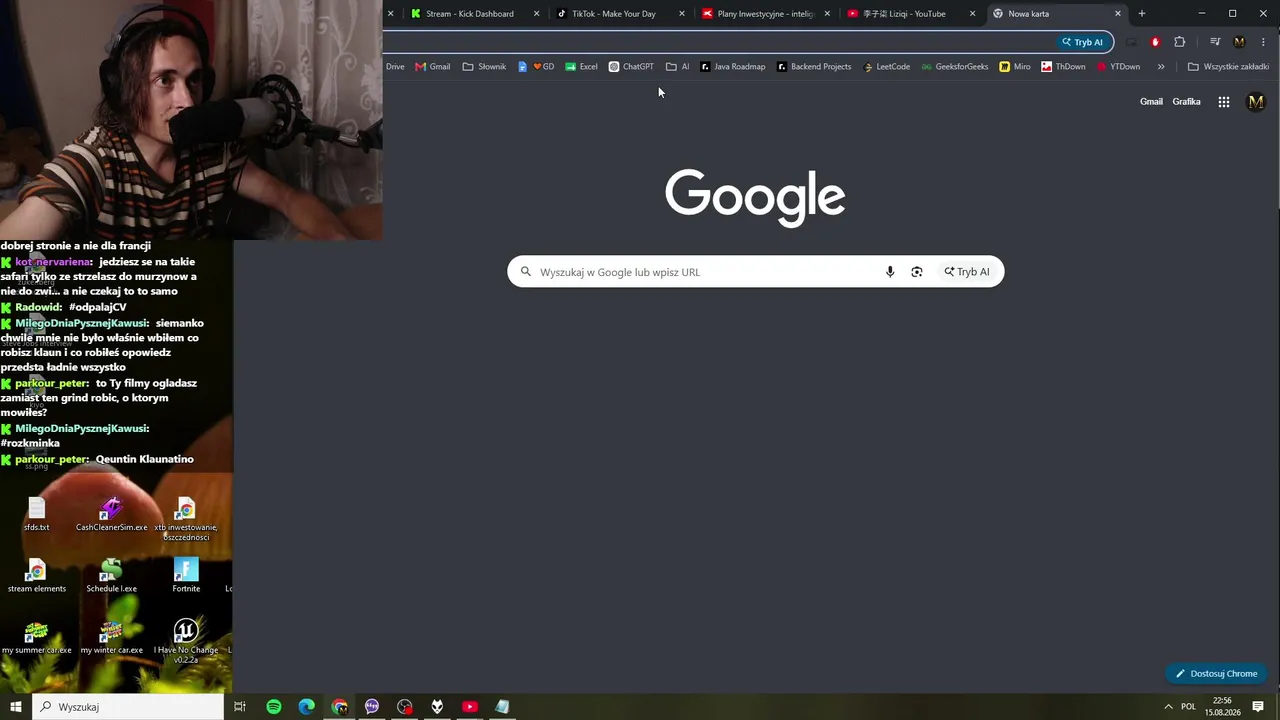Click the Tryb AI button in the address bar
This screenshot has width=1280, height=720.
click(x=1083, y=42)
